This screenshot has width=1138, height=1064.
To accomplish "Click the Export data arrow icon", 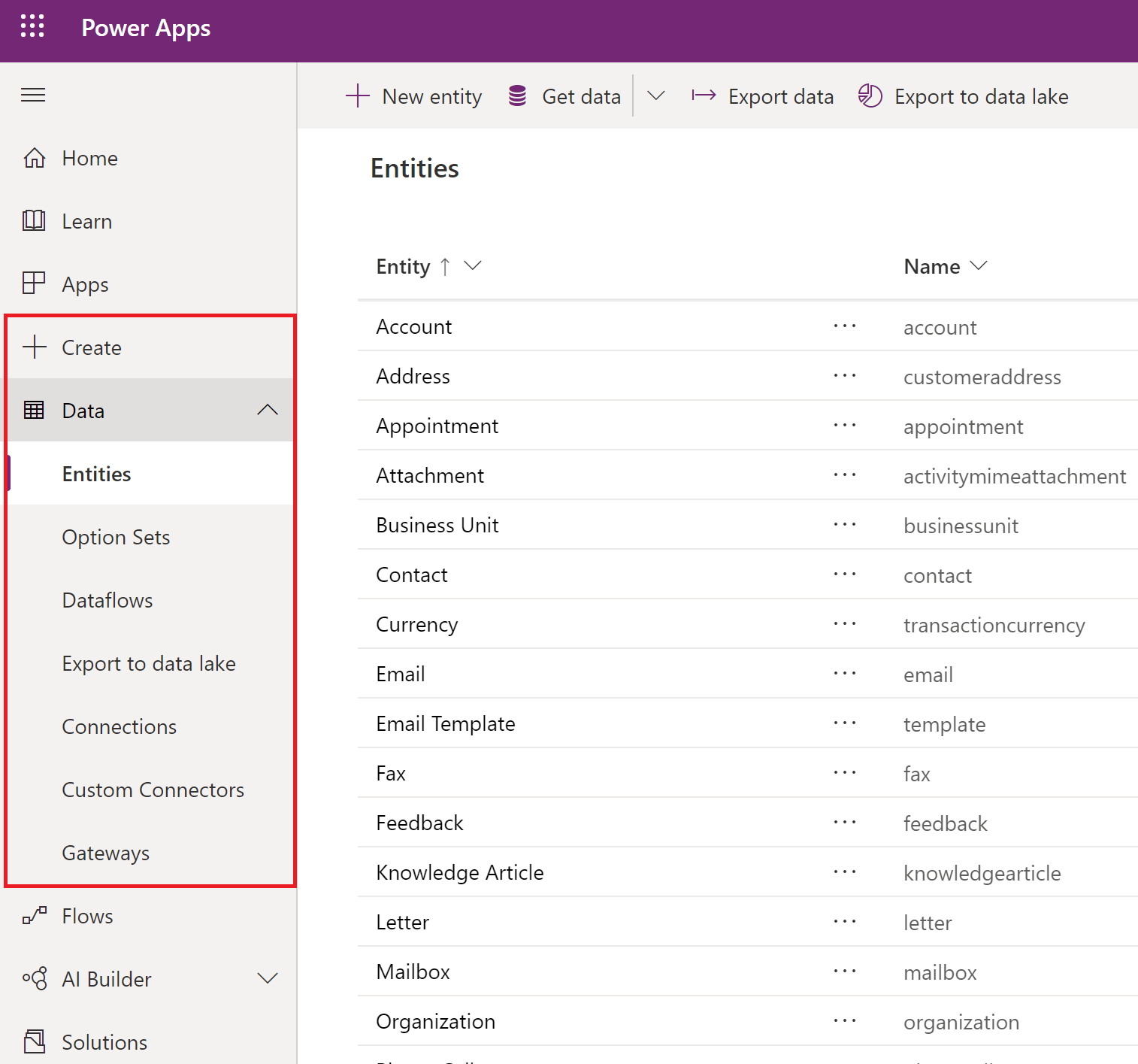I will [x=704, y=95].
